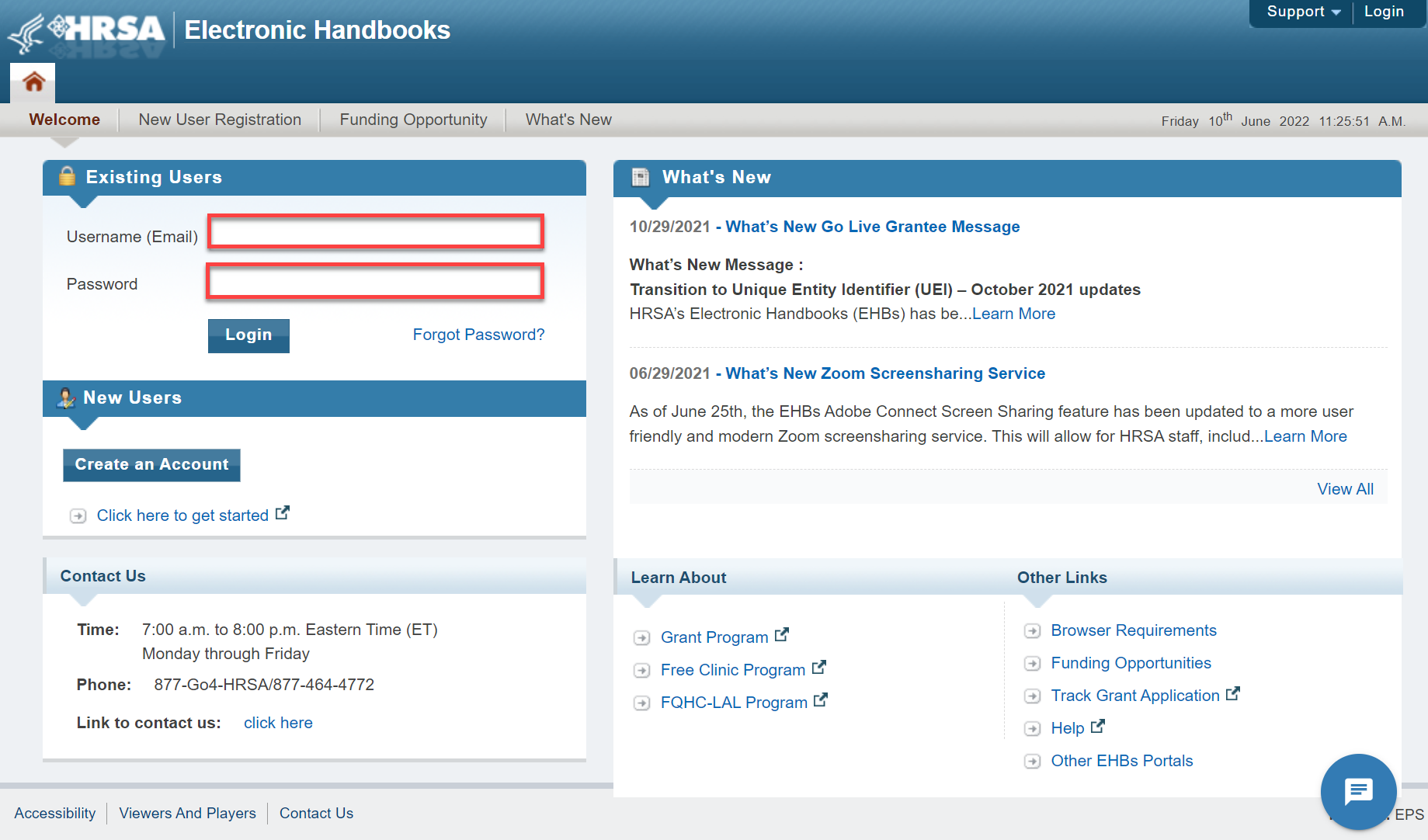Click the home icon tab
This screenshot has width=1428, height=840.
tap(33, 82)
